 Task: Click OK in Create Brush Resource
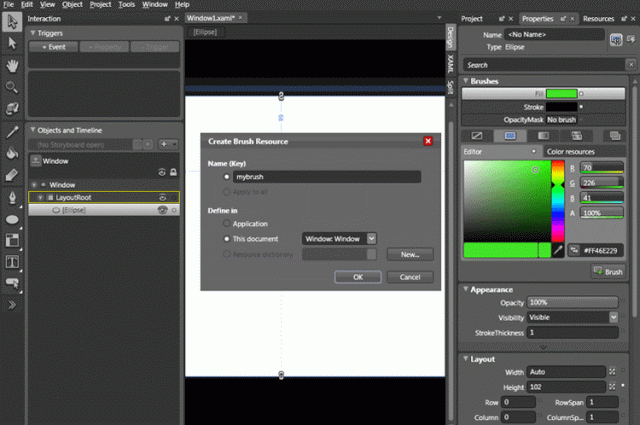[358, 277]
